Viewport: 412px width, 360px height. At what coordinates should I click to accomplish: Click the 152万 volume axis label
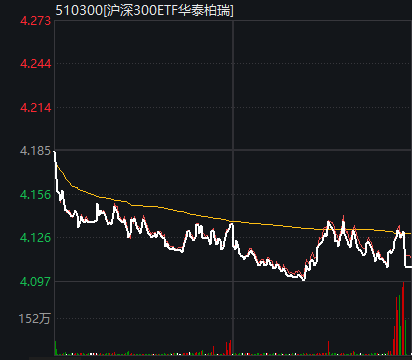click(34, 319)
